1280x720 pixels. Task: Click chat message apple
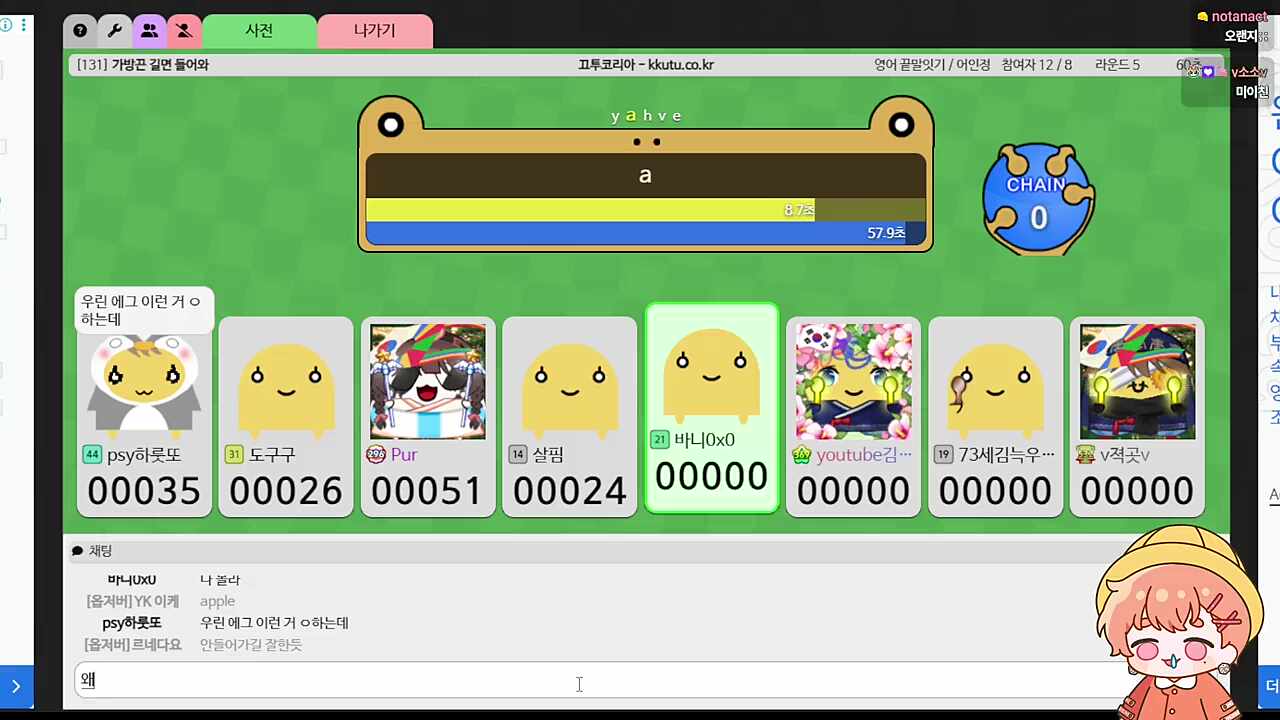(217, 602)
